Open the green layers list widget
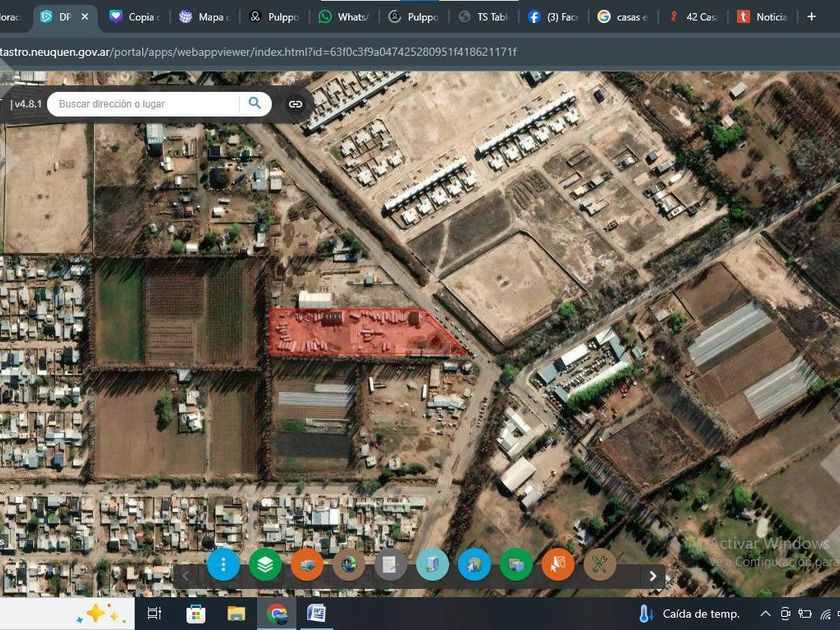This screenshot has width=840, height=630. (265, 564)
